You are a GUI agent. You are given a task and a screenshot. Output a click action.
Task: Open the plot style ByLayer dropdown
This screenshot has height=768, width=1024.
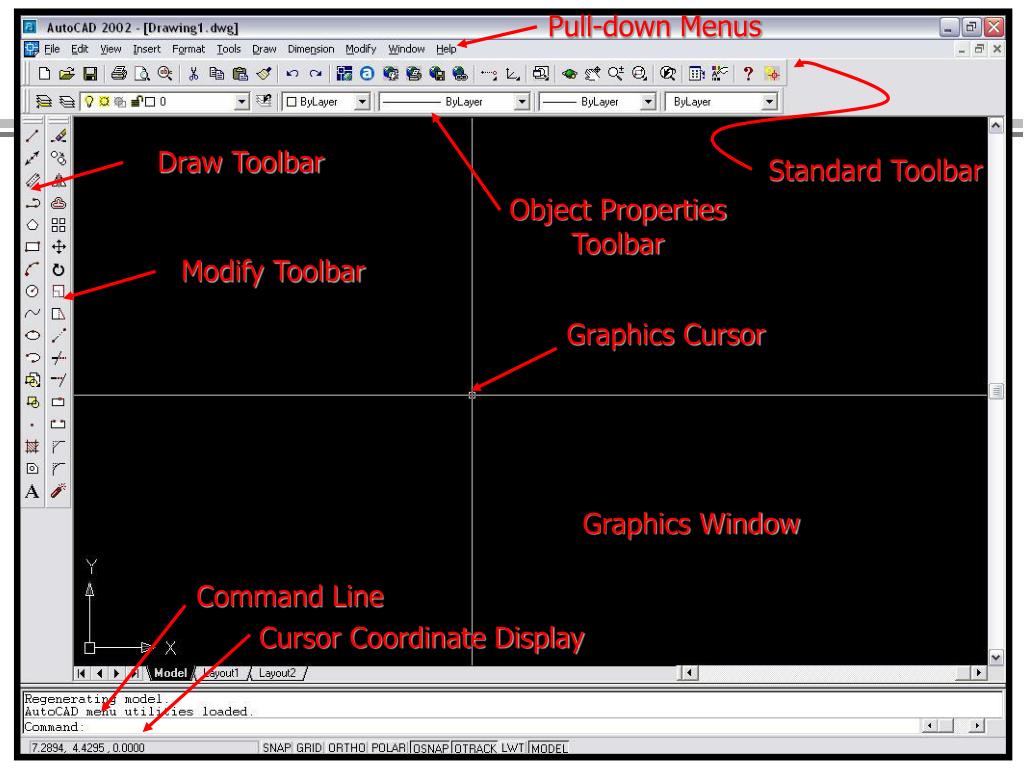[769, 102]
